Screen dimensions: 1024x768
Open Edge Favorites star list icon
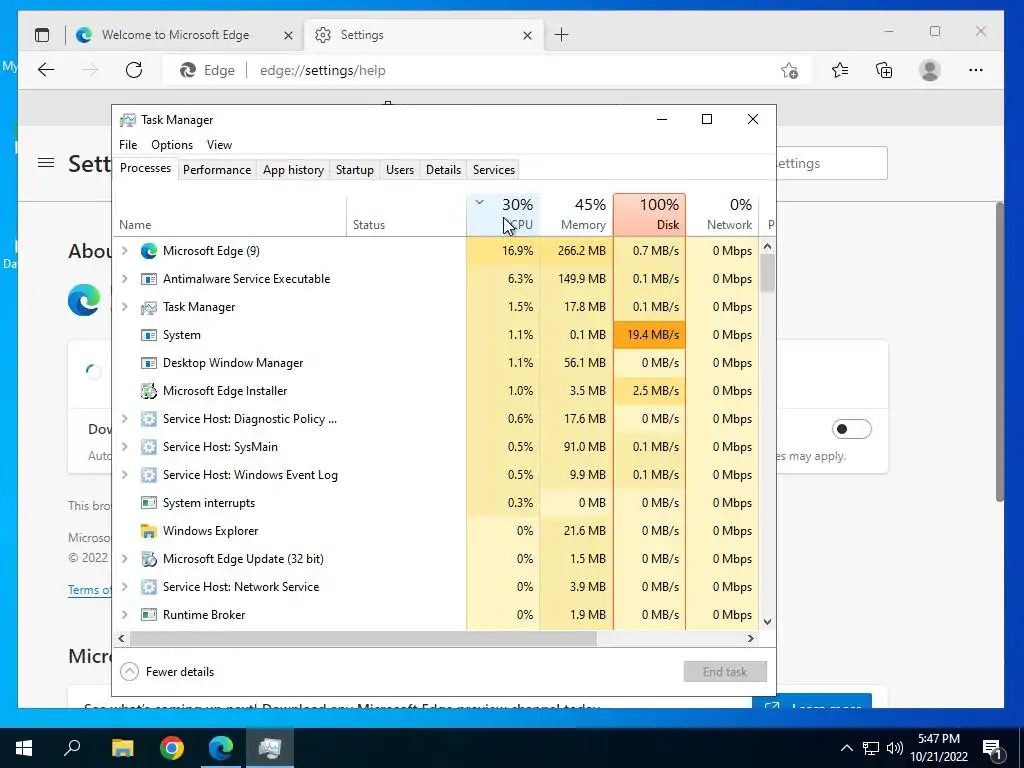tap(840, 70)
